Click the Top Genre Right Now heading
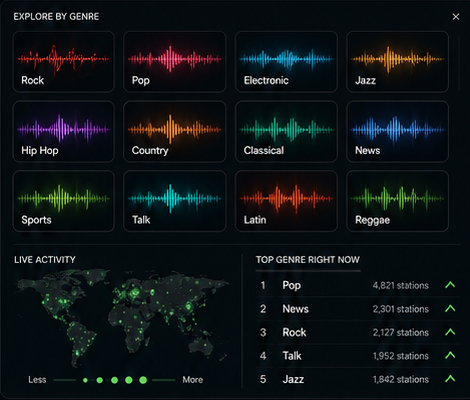The image size is (470, 400). [308, 260]
